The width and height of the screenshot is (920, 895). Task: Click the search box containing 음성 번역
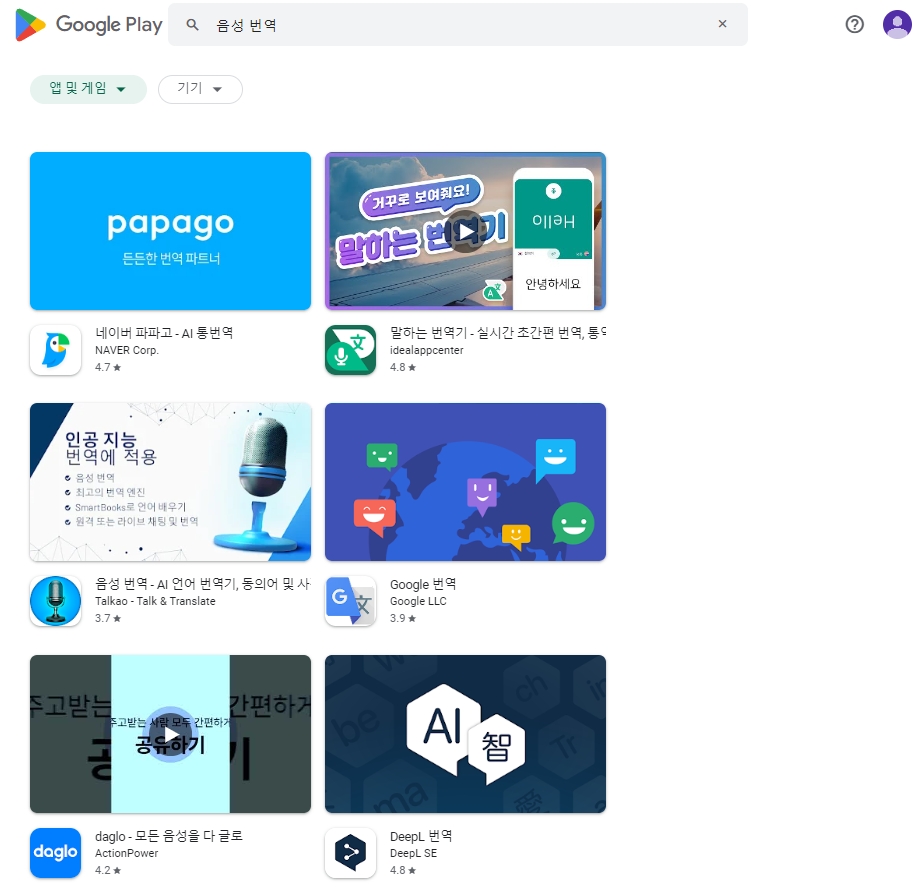coord(458,25)
